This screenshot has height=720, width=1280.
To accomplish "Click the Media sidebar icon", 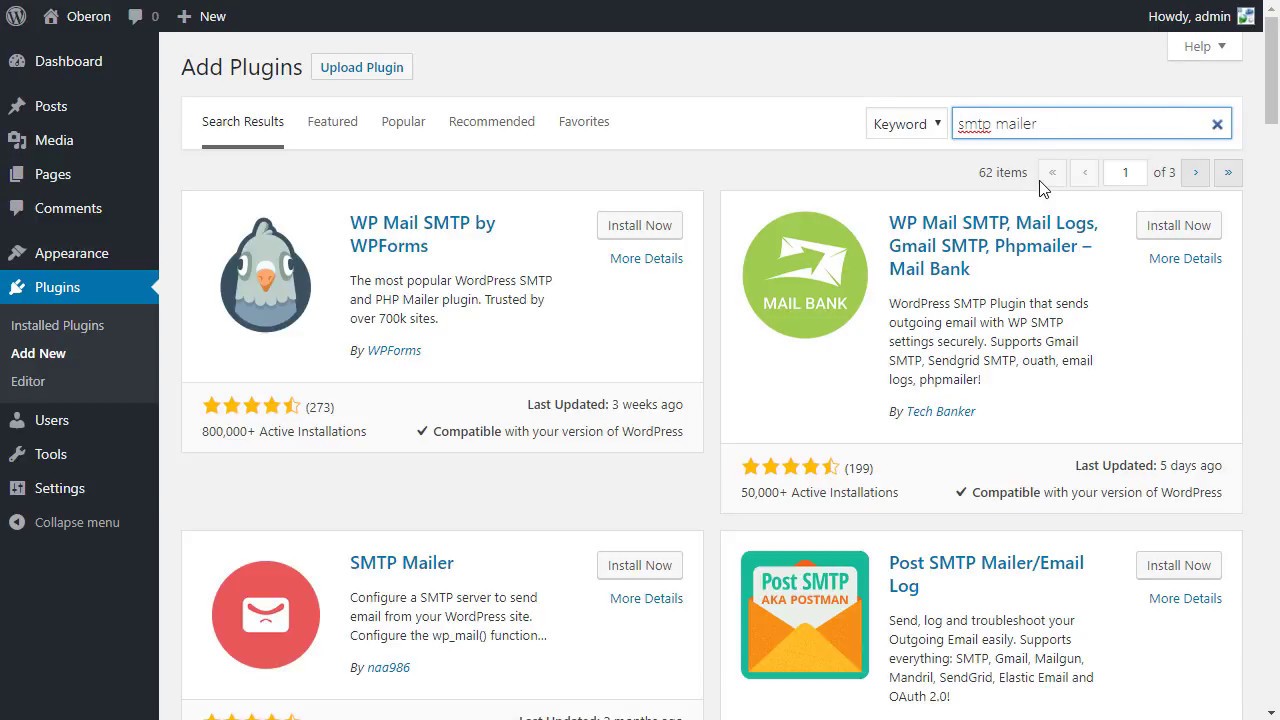I will 17,140.
